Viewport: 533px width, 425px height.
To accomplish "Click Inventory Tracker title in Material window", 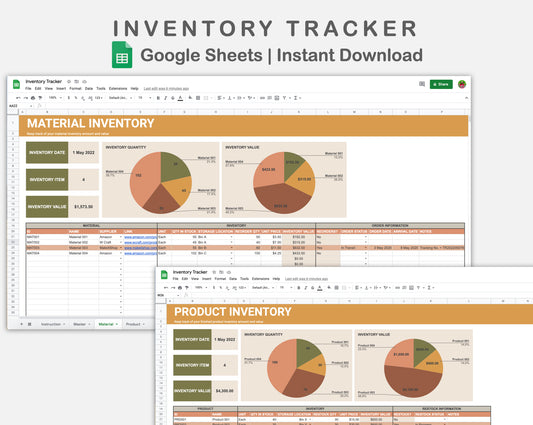I will coord(44,82).
